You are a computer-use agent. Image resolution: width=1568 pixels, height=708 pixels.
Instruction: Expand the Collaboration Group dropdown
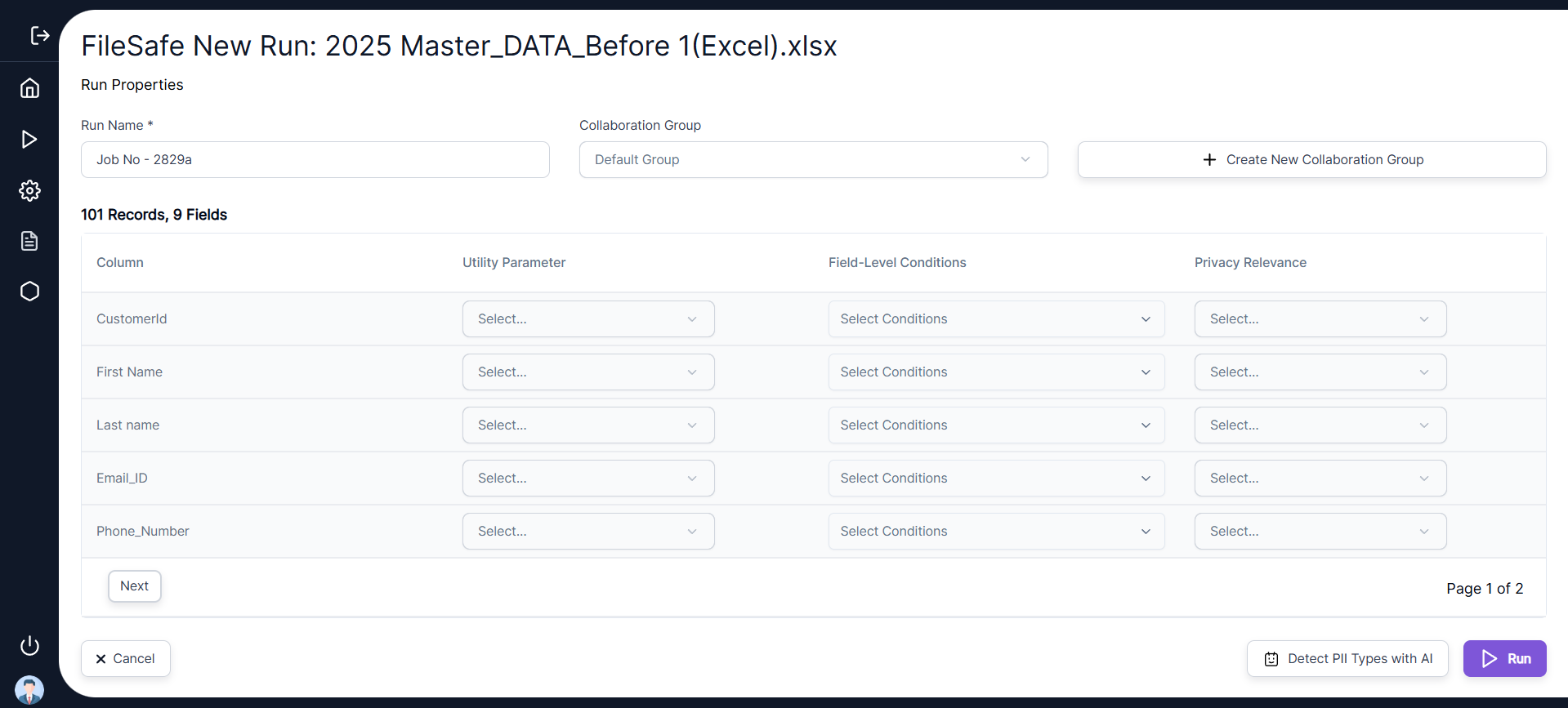click(813, 160)
